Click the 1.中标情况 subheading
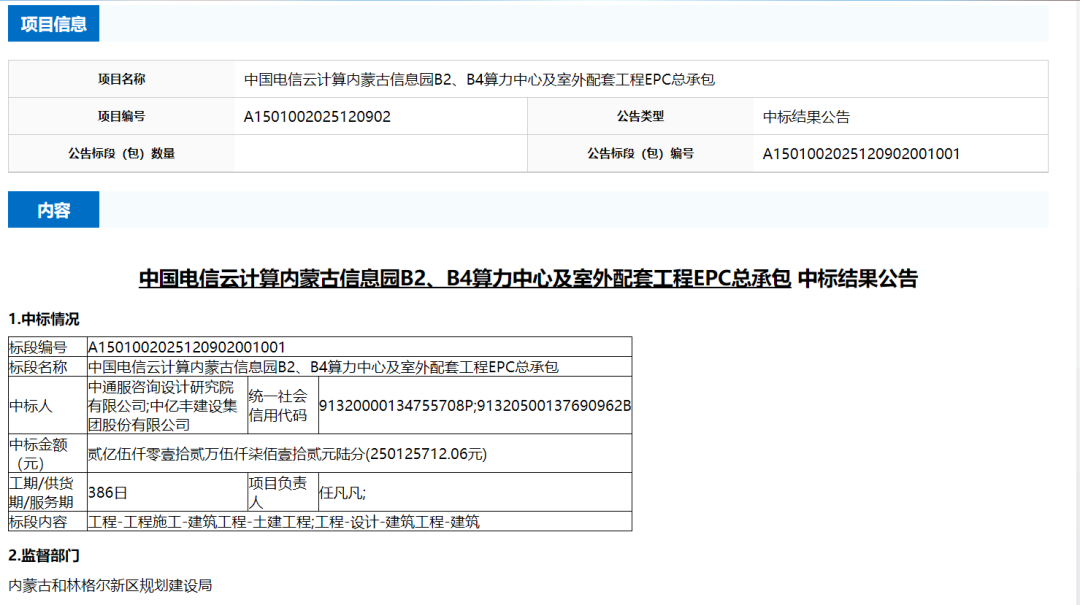1080x605 pixels. pyautogui.click(x=43, y=319)
